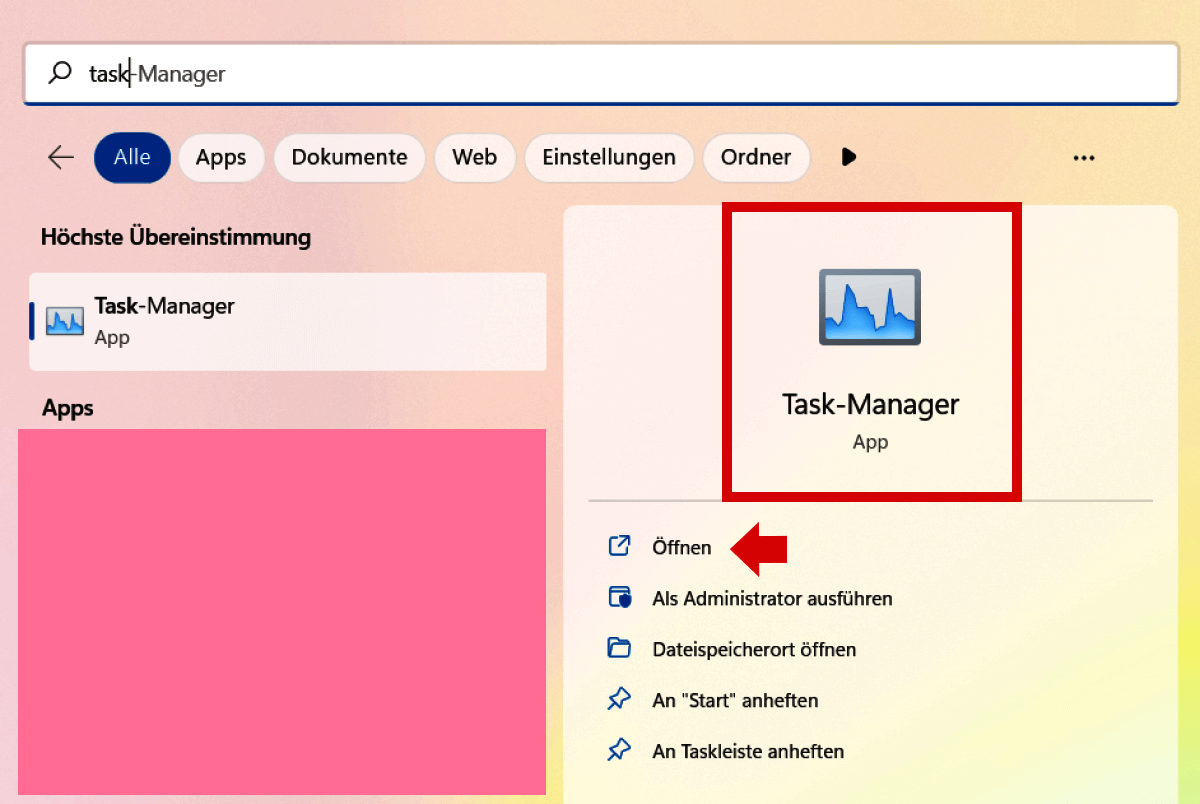Screen dimensions: 1200x804
Task: Click small Task-Manager icon in best match
Action: point(65,321)
